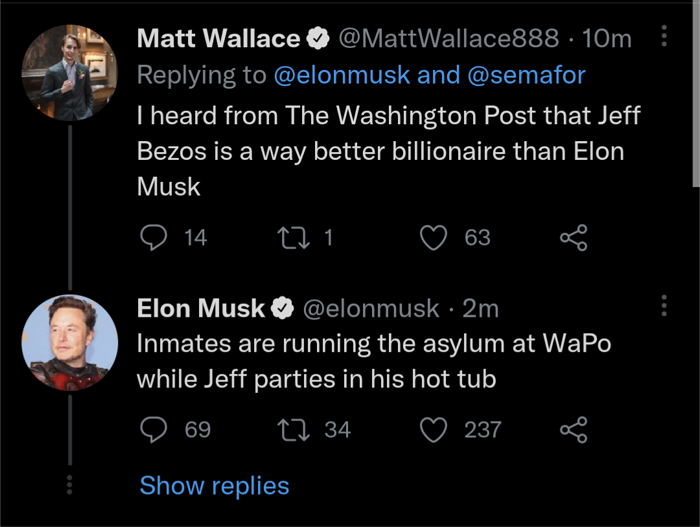Like Matt Wallace's tweet
700x527 pixels.
432,237
